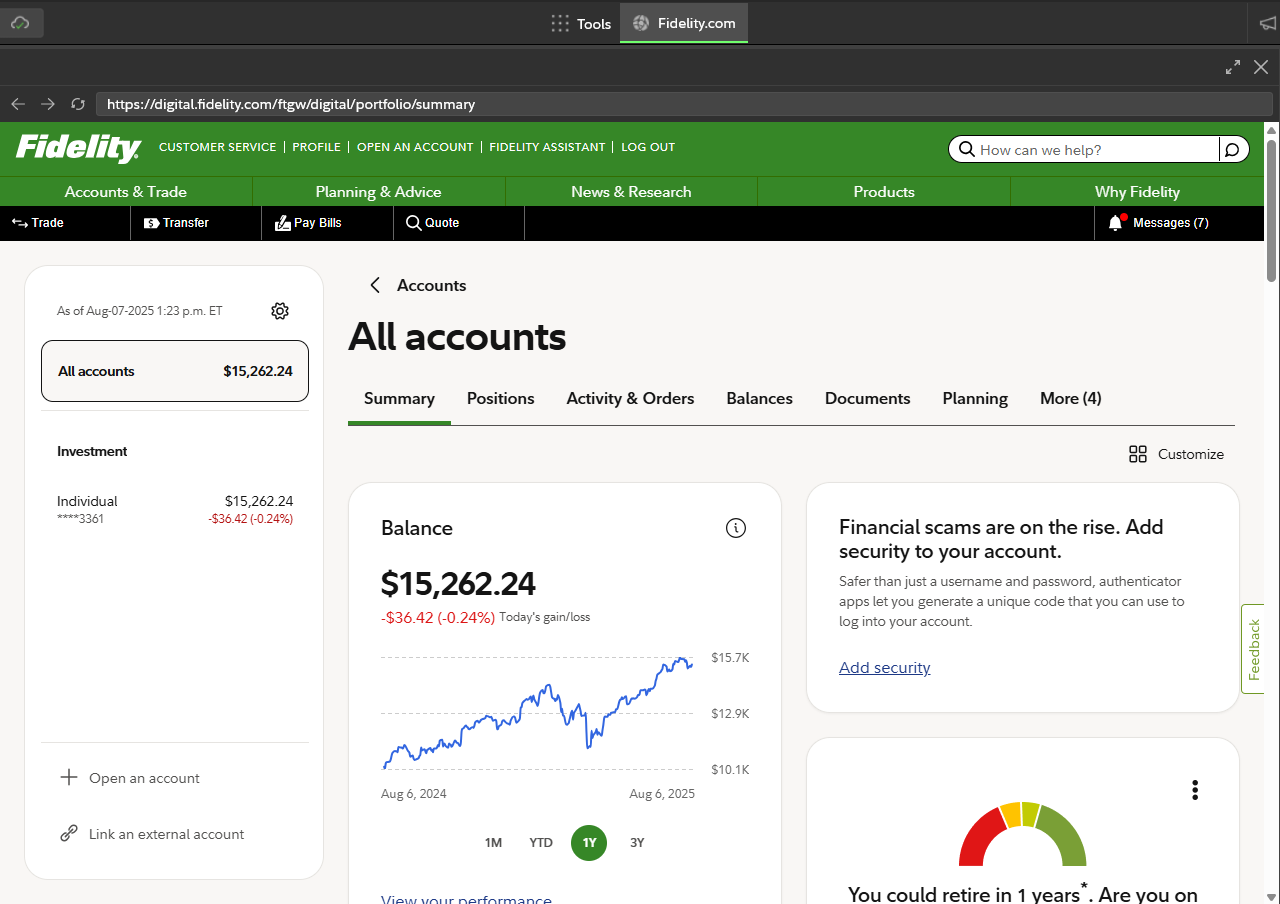This screenshot has width=1280, height=904.
Task: Click Link an external account
Action: 166,834
